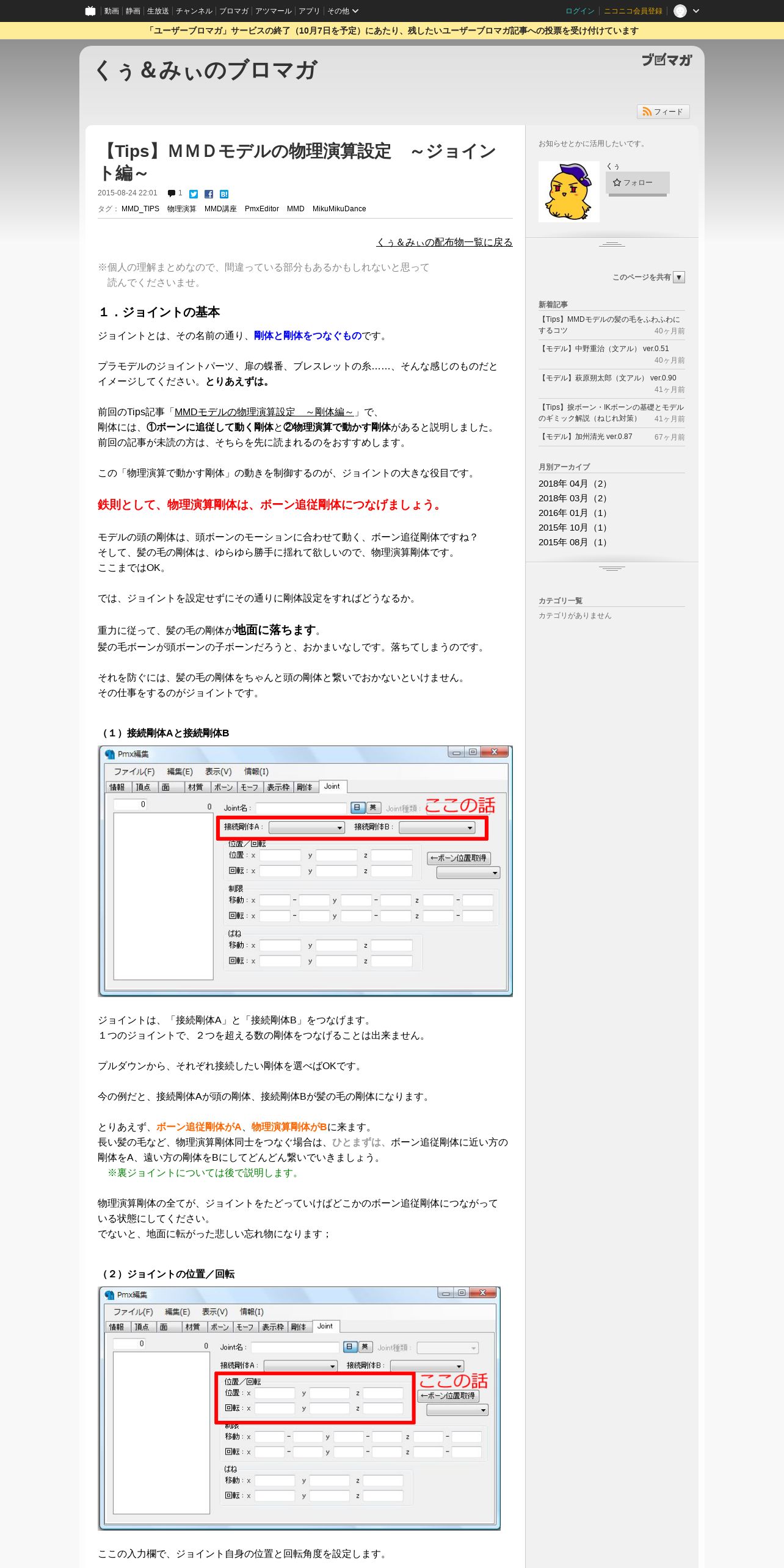Image resolution: width=784 pixels, height=1568 pixels.
Task: Share the article via Facebook icon
Action: (x=209, y=194)
